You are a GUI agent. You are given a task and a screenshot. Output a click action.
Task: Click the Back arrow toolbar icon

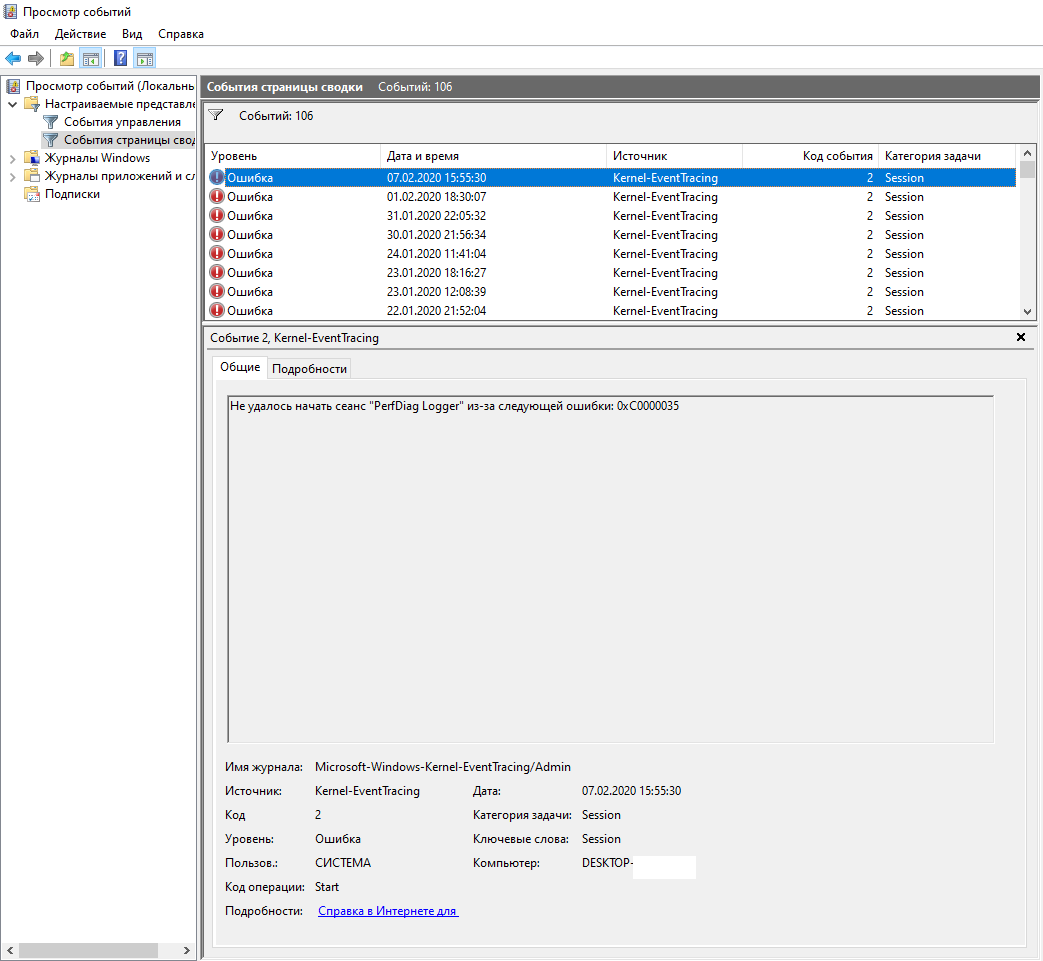click(x=13, y=59)
